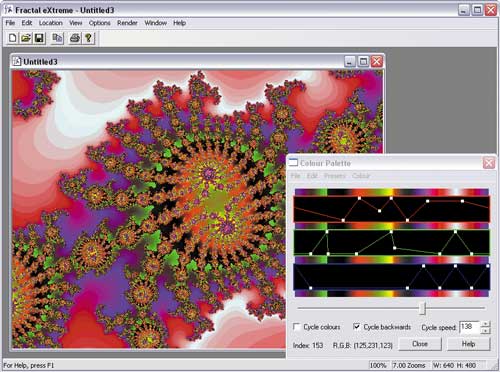The image size is (500, 372).
Task: Open the main Help menu
Action: pos(179,23)
